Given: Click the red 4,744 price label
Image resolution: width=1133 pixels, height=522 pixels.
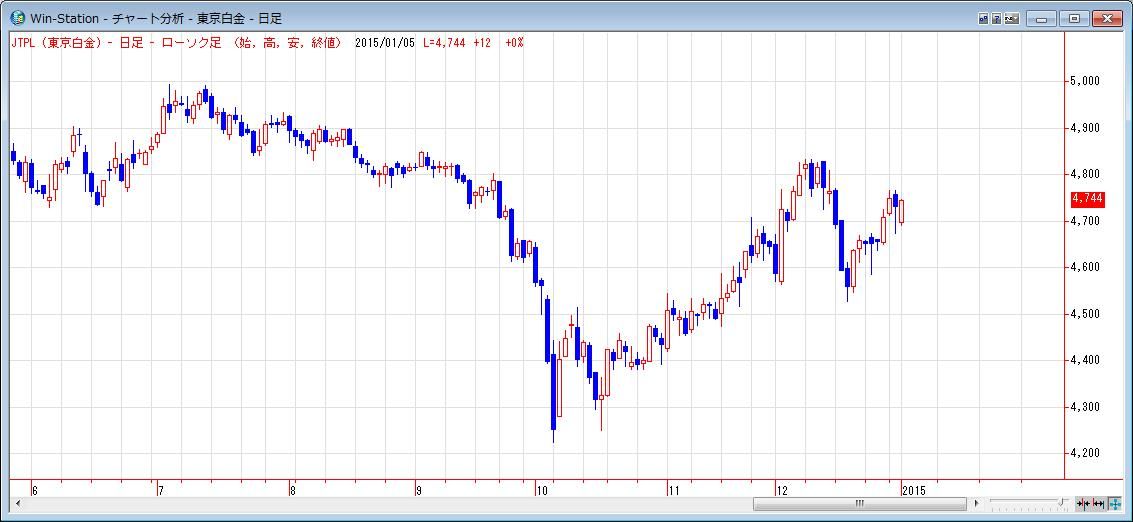Looking at the screenshot, I should coord(1087,199).
